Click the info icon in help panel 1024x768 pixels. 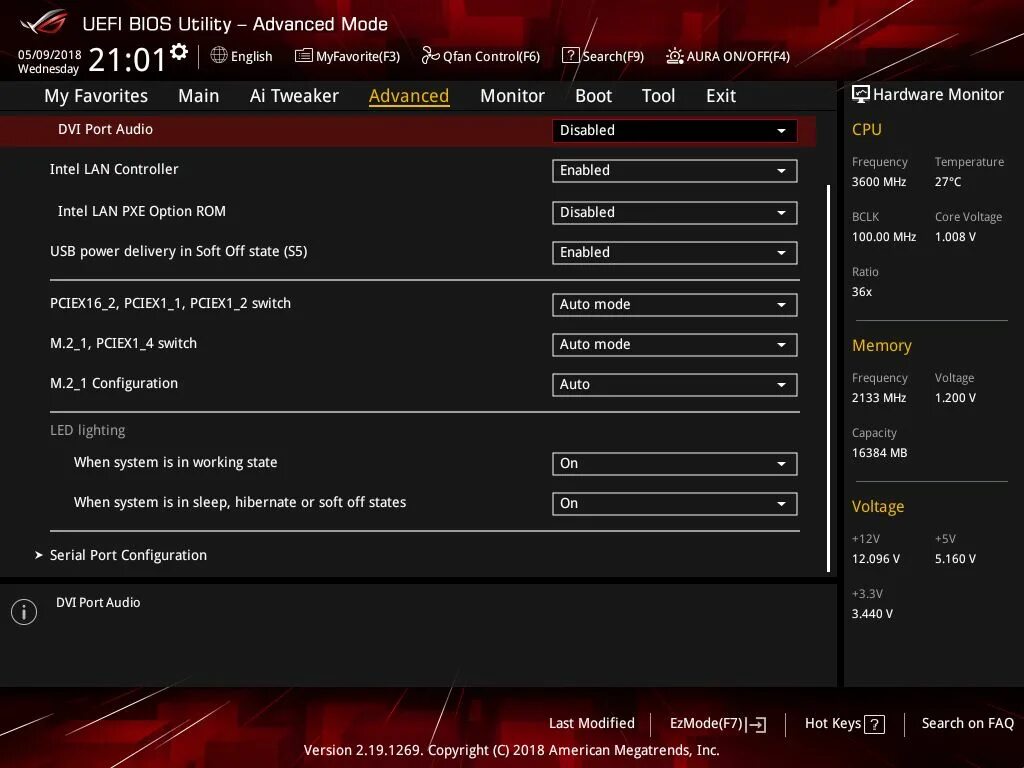[x=24, y=612]
